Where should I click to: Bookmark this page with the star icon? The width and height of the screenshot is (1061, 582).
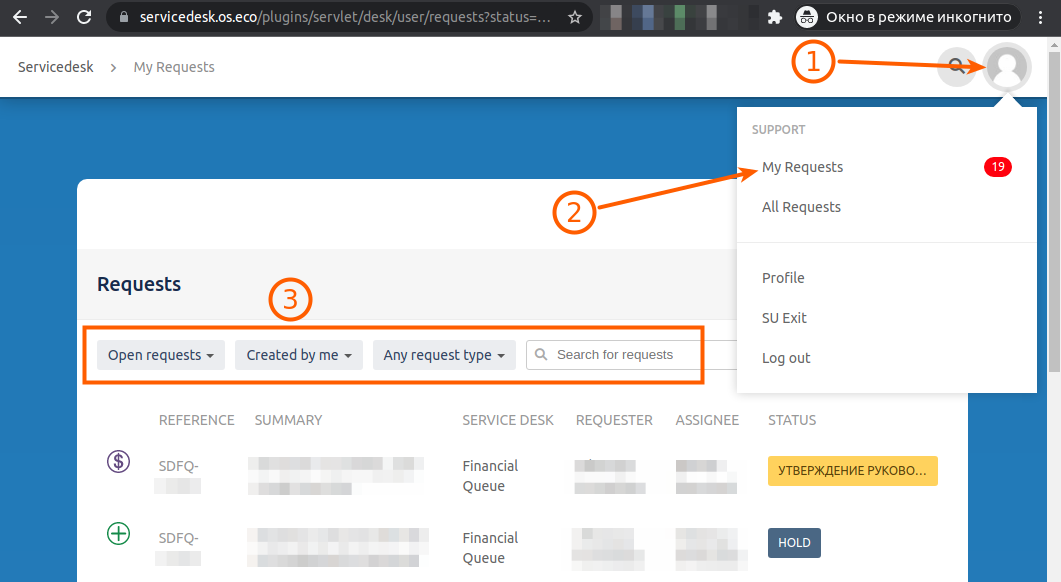coord(574,17)
